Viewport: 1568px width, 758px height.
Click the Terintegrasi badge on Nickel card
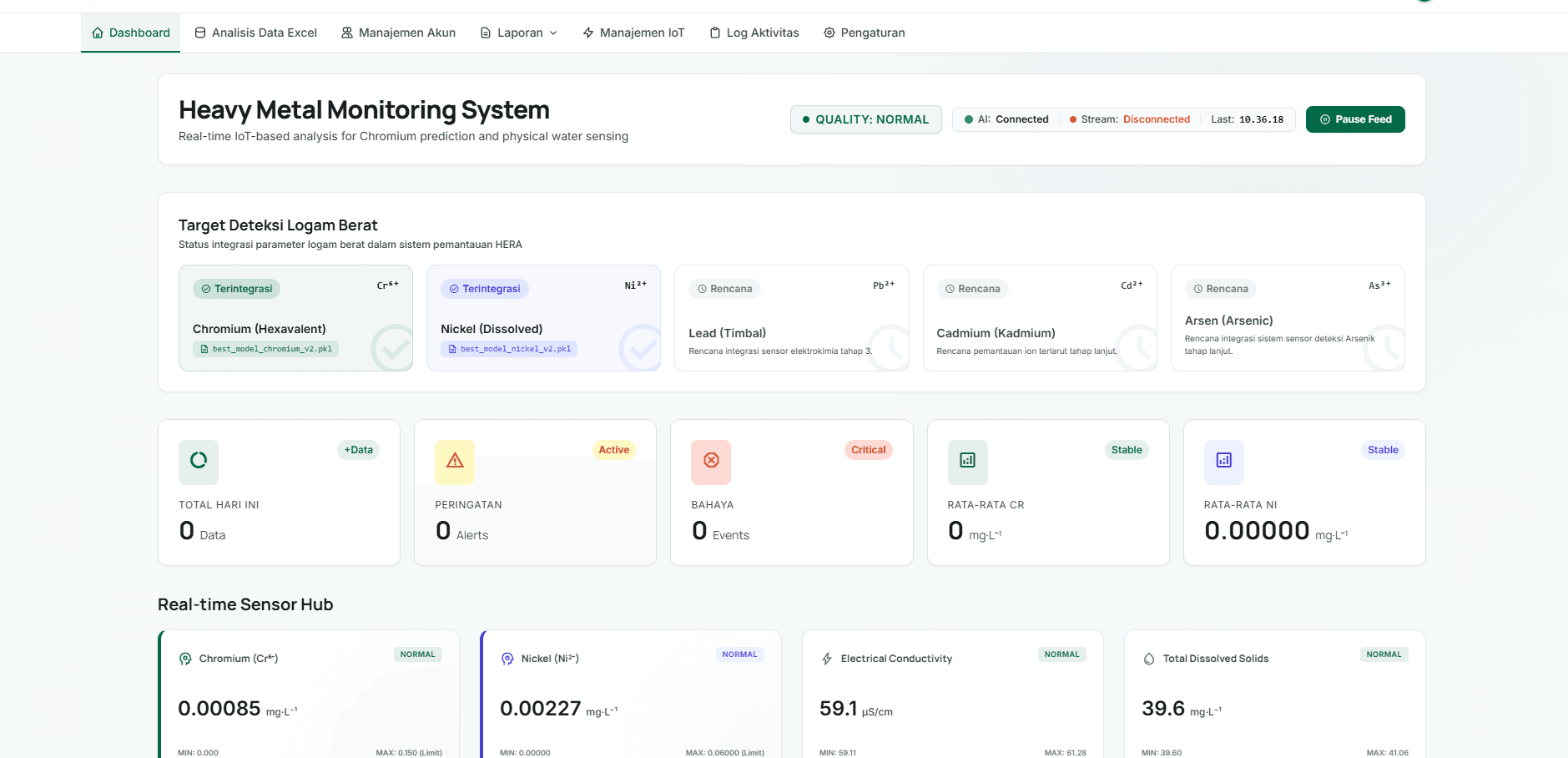tap(485, 289)
